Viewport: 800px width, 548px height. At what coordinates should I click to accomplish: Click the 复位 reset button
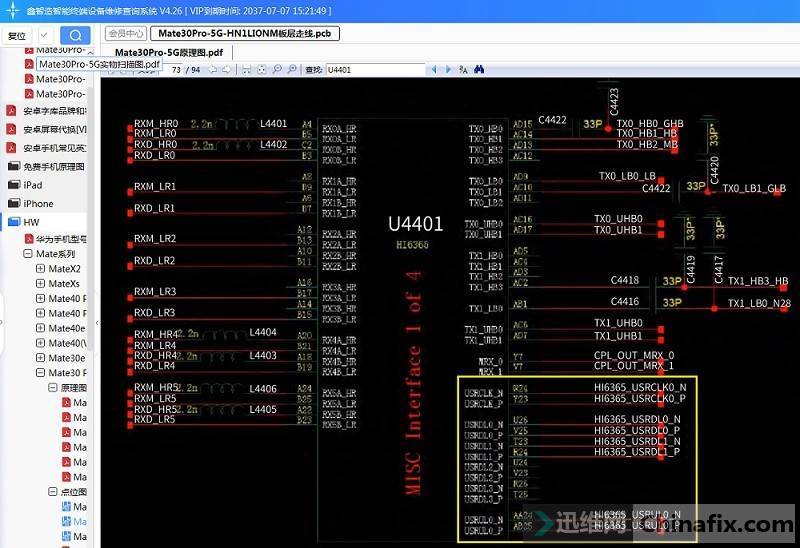tap(17, 36)
